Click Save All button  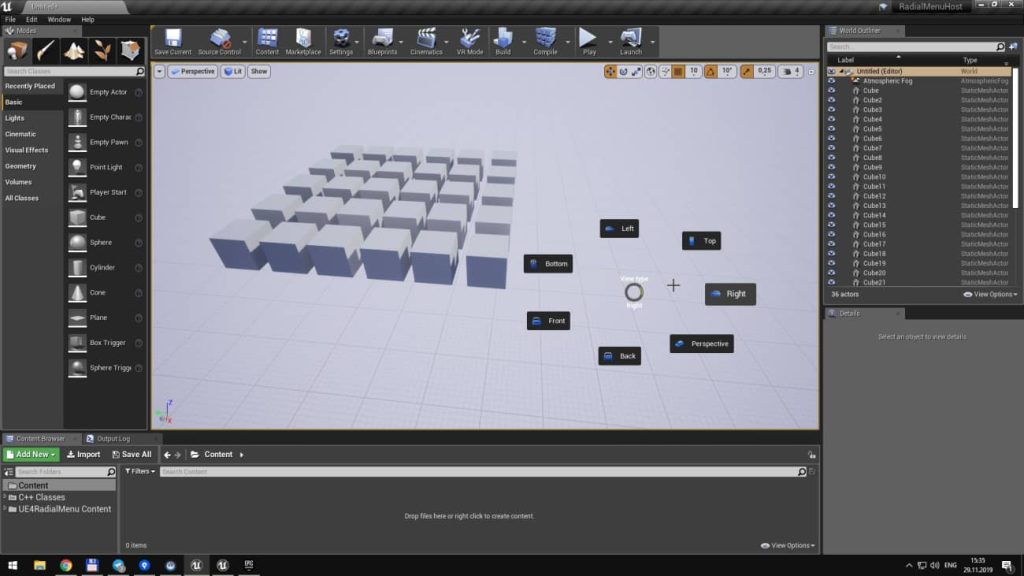[x=132, y=455]
